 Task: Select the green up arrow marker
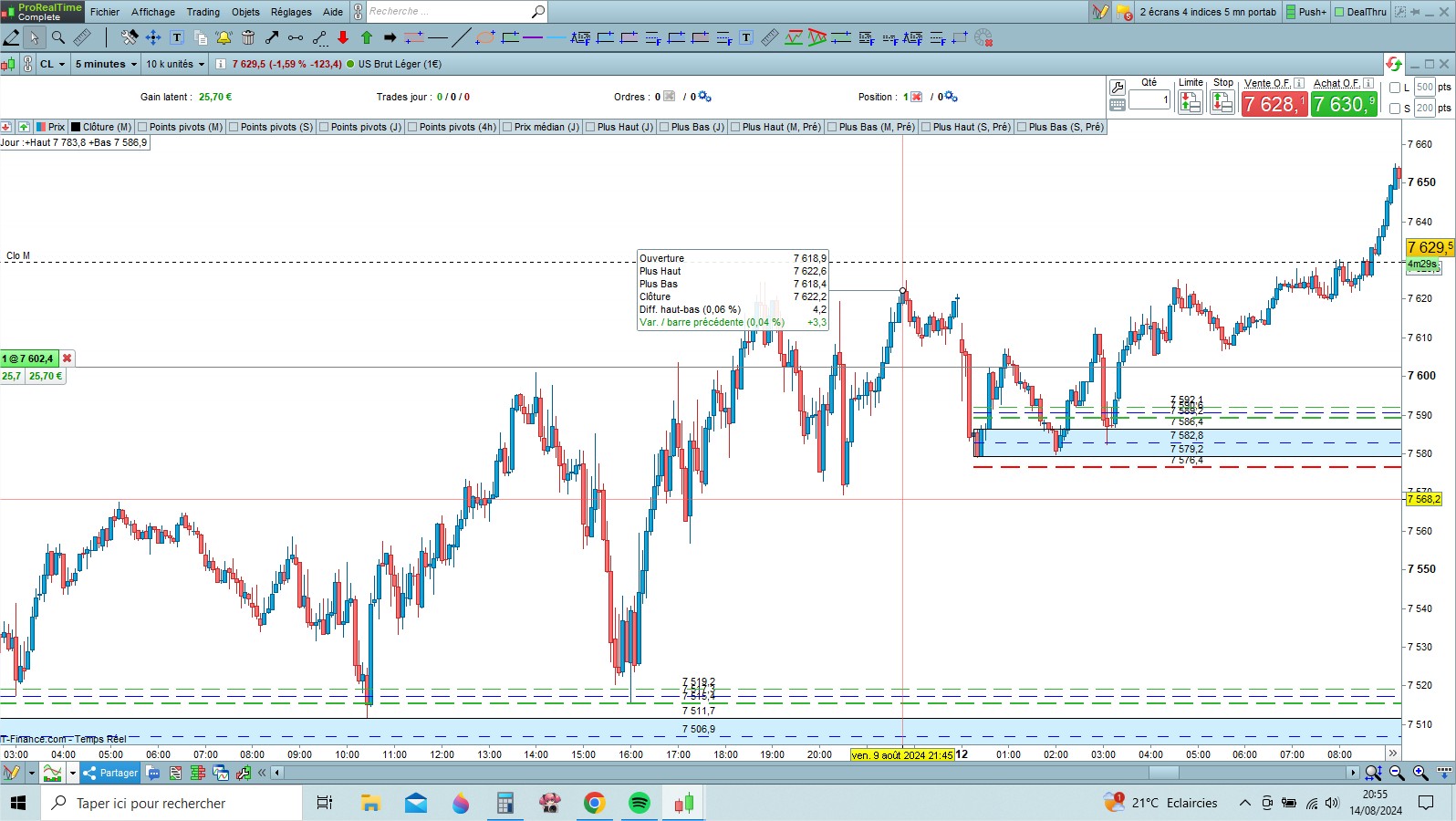[x=367, y=37]
